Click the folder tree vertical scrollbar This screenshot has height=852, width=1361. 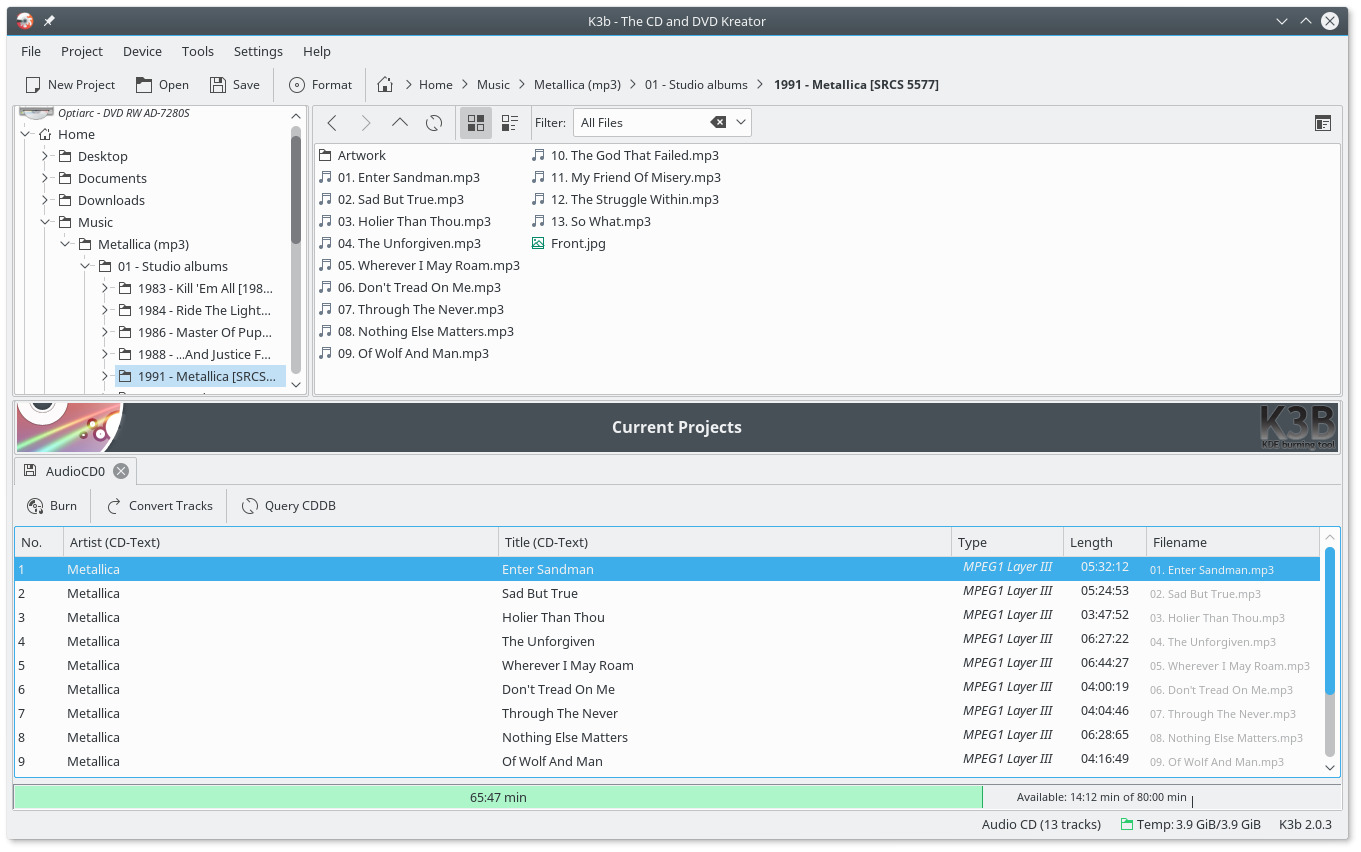(x=296, y=190)
